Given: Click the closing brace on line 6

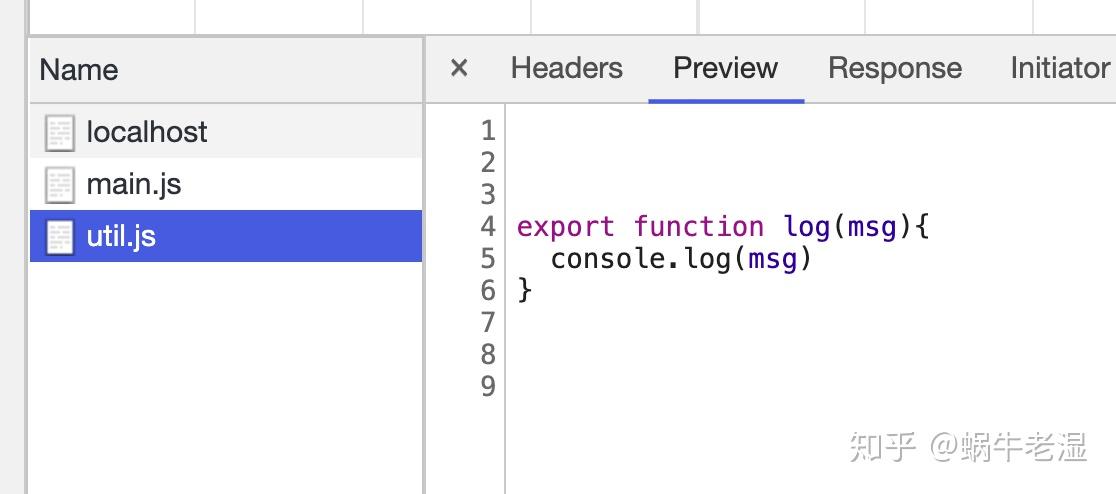Looking at the screenshot, I should pyautogui.click(x=525, y=291).
